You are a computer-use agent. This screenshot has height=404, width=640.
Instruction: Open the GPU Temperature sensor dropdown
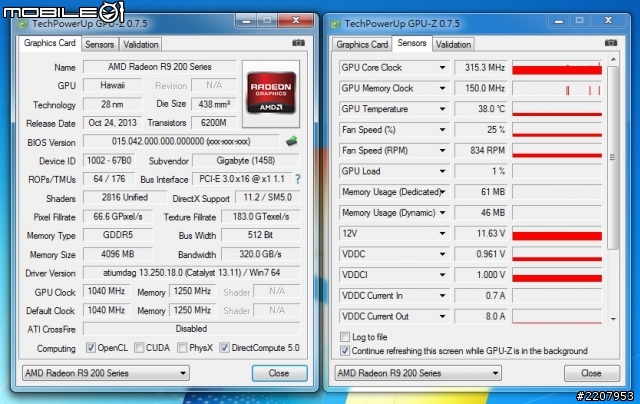click(x=442, y=109)
